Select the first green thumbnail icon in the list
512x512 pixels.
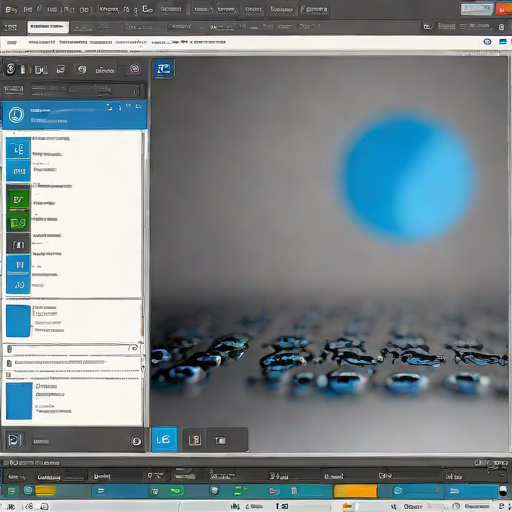[x=18, y=200]
